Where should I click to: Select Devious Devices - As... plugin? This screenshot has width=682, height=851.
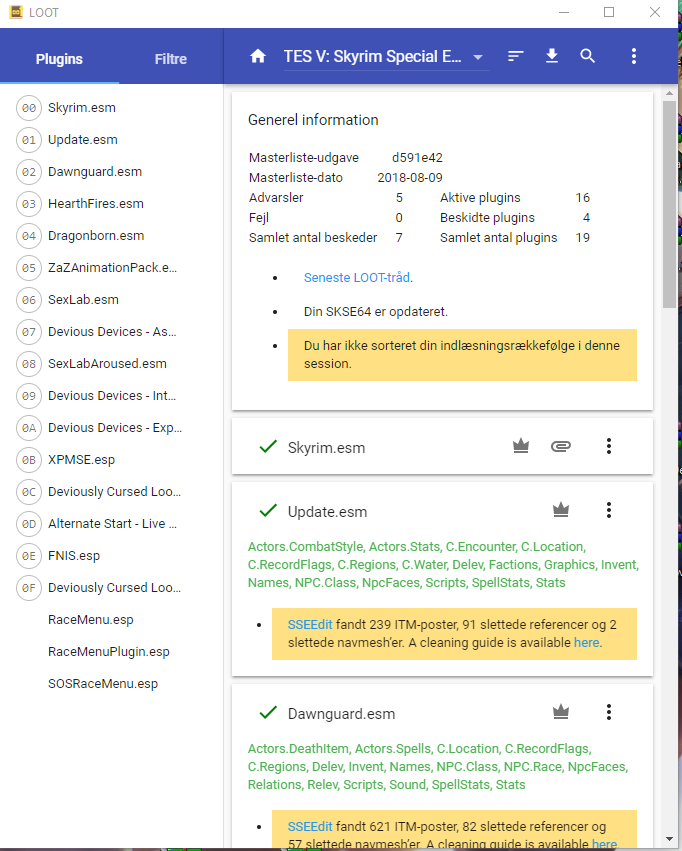pyautogui.click(x=111, y=332)
